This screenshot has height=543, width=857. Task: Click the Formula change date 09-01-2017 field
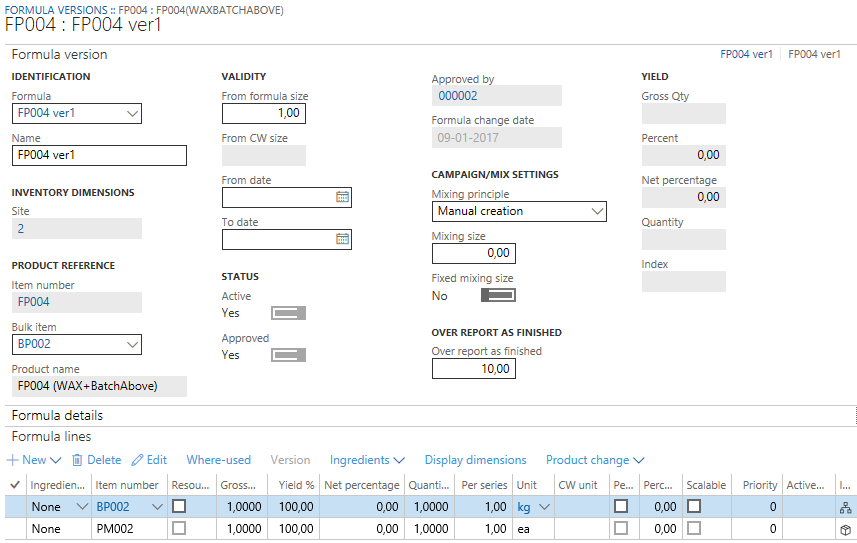click(x=496, y=138)
